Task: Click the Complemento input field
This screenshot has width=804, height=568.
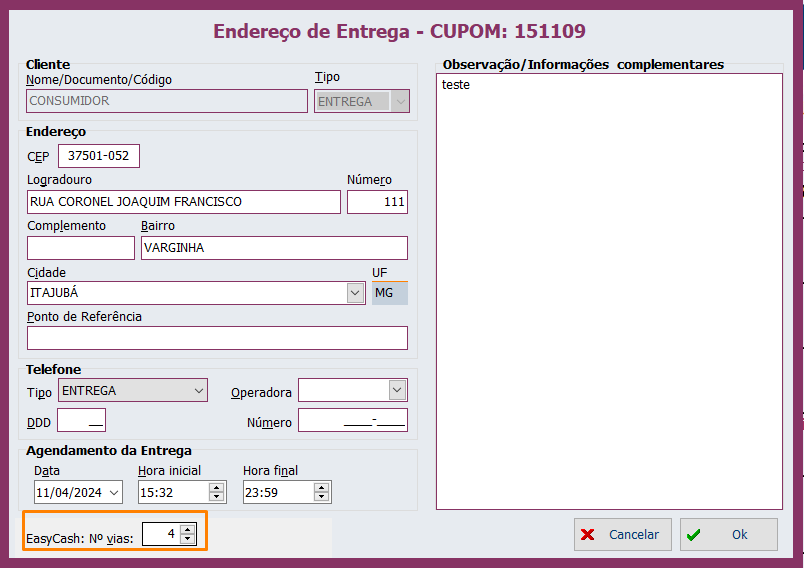Action: [80, 248]
